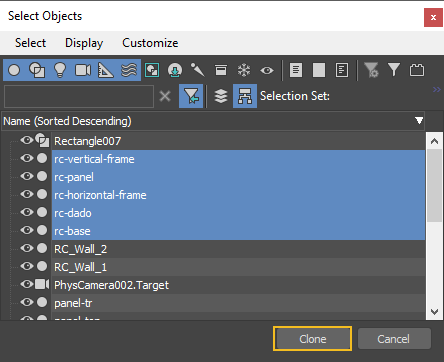
Task: Click the list scrollbar up arrow
Action: 434,141
